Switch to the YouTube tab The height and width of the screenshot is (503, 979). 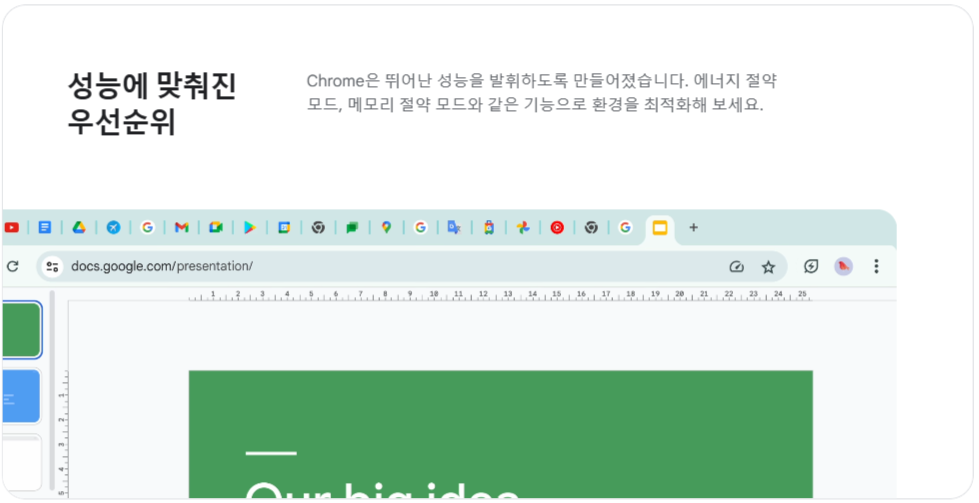point(11,228)
